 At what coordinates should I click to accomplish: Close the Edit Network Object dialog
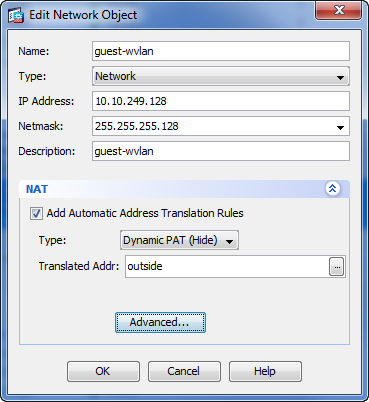coord(339,11)
